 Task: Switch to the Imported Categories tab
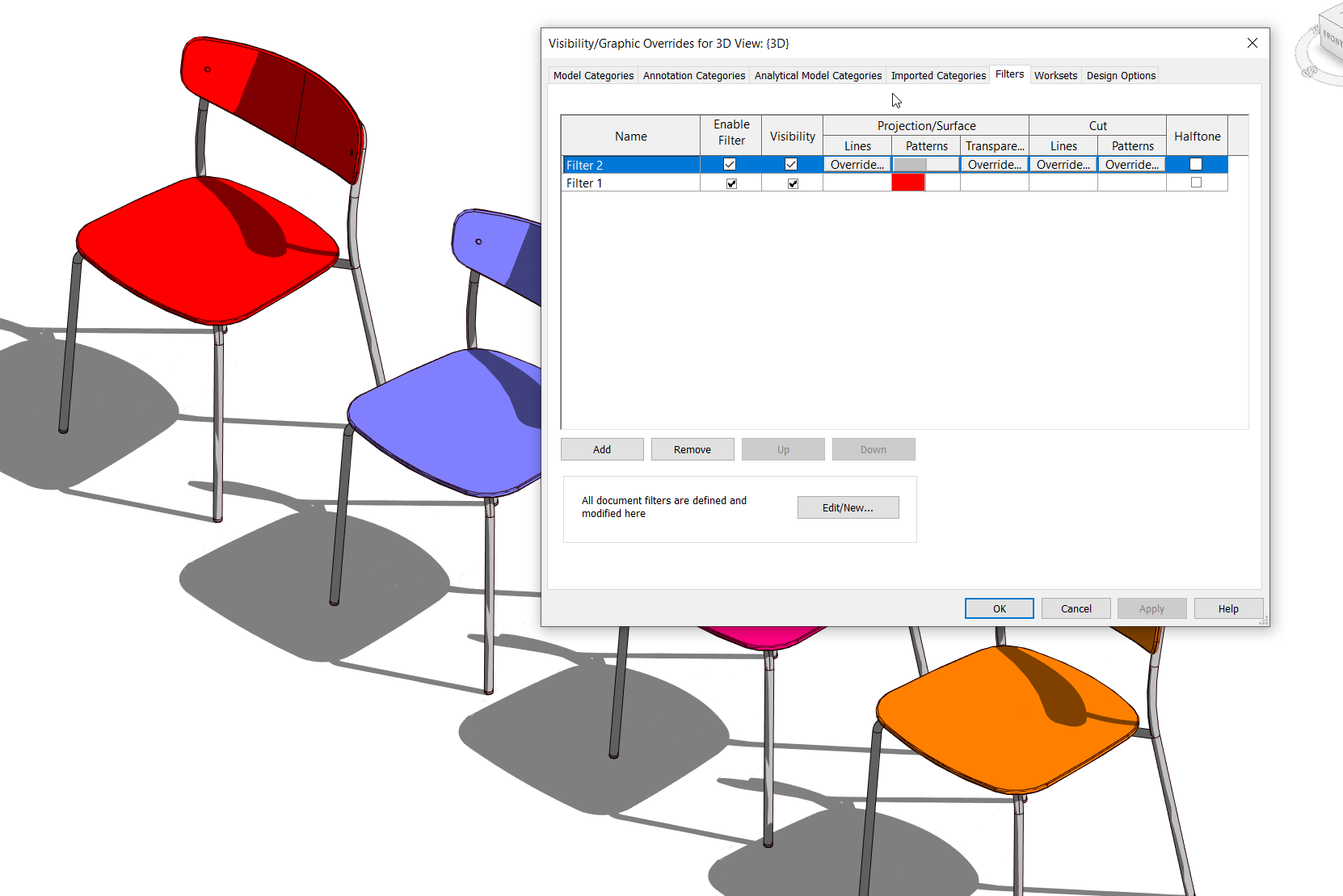click(x=937, y=75)
